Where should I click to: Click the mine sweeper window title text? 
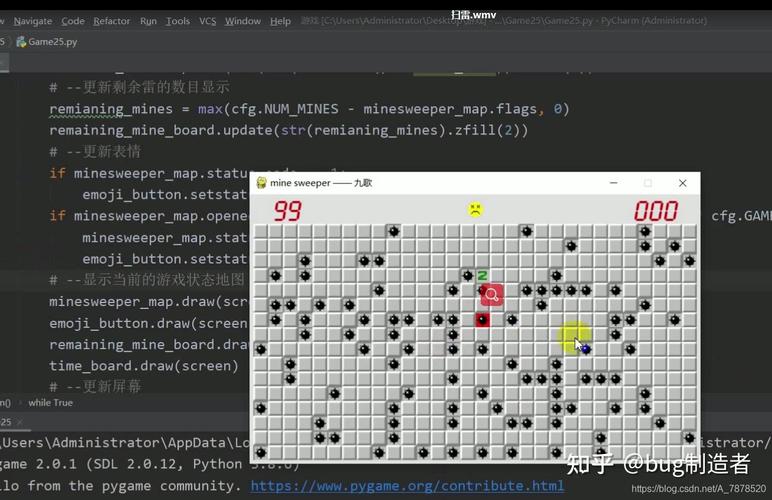[321, 183]
